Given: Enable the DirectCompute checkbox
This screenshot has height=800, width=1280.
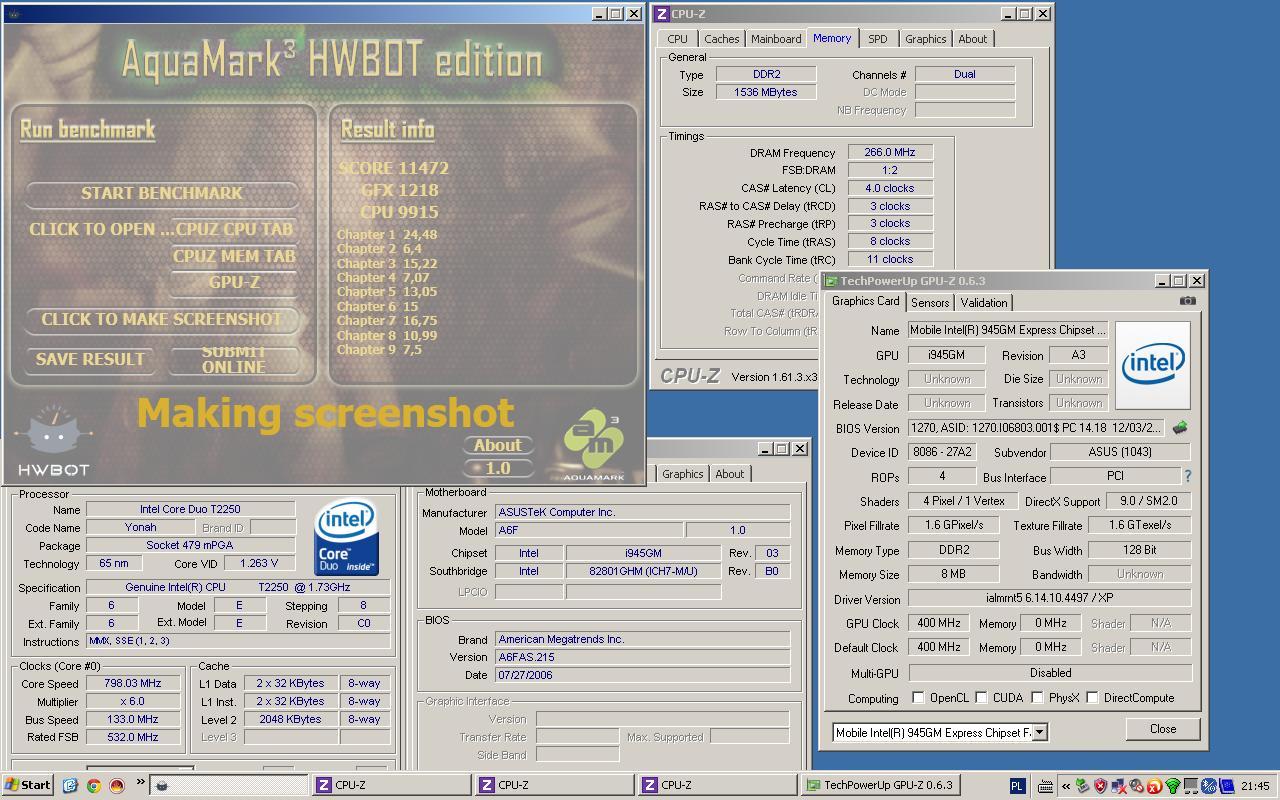Looking at the screenshot, I should [x=1093, y=698].
